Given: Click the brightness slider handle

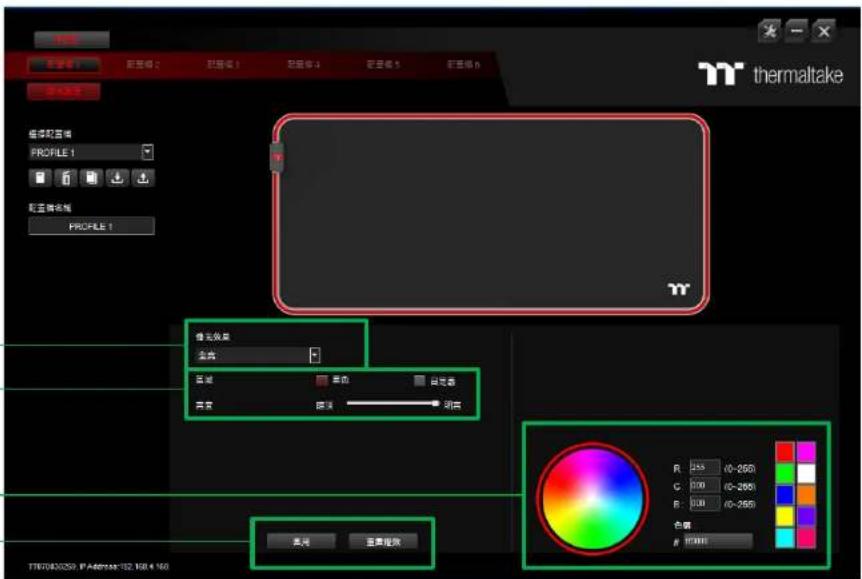Looking at the screenshot, I should point(435,404).
